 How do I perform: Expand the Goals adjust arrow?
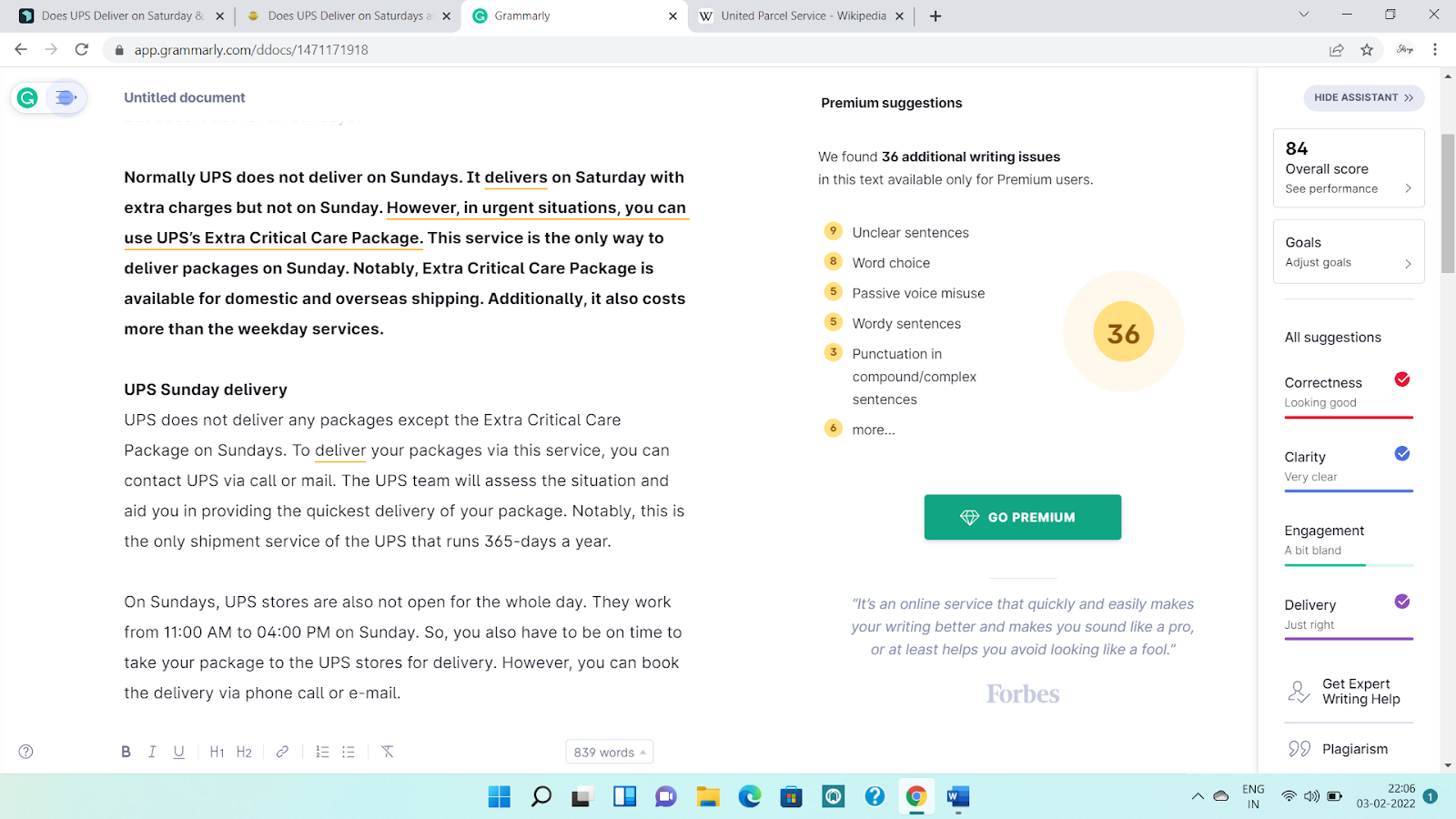[1408, 263]
